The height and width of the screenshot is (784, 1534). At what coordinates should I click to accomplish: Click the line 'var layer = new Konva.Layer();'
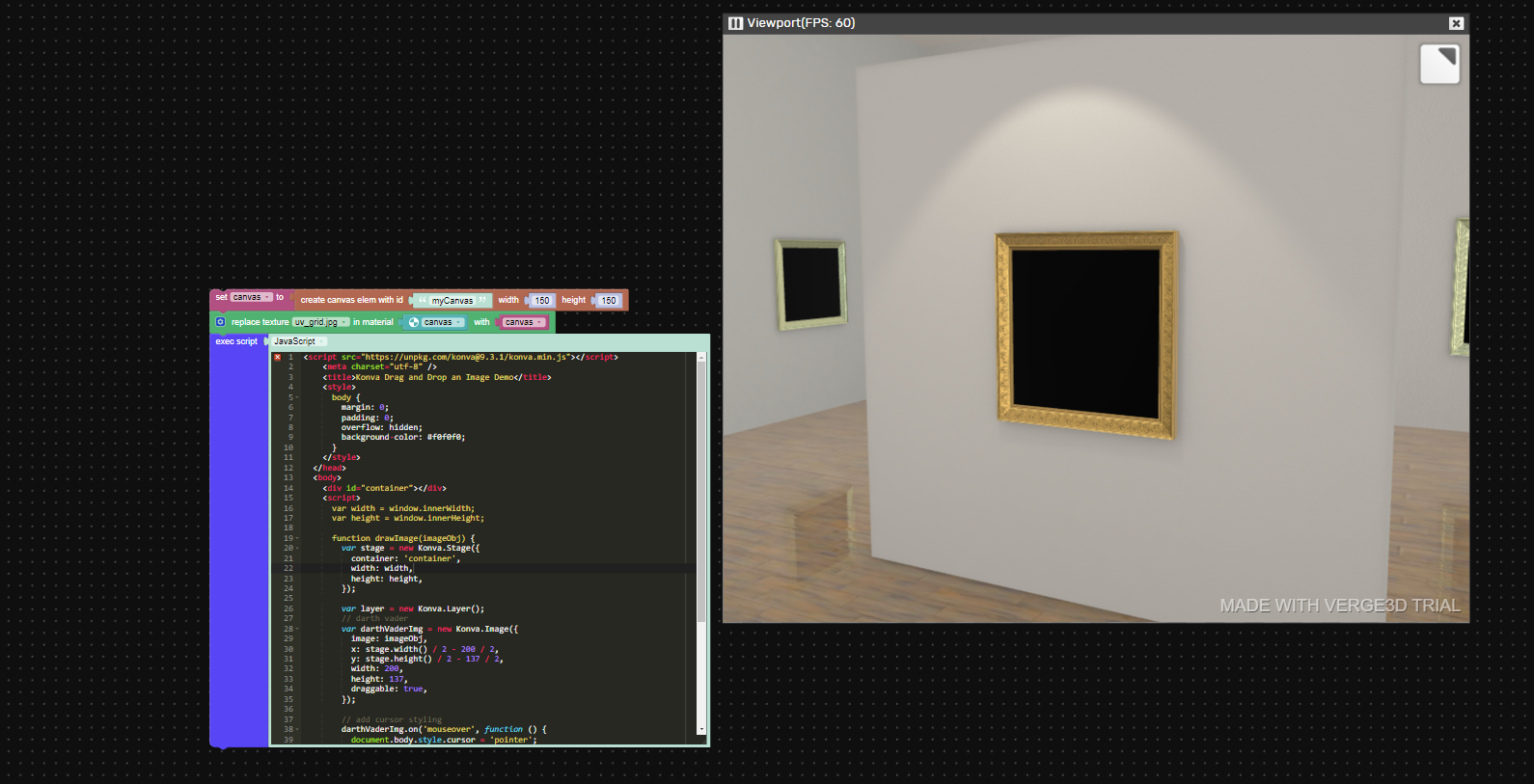(412, 608)
